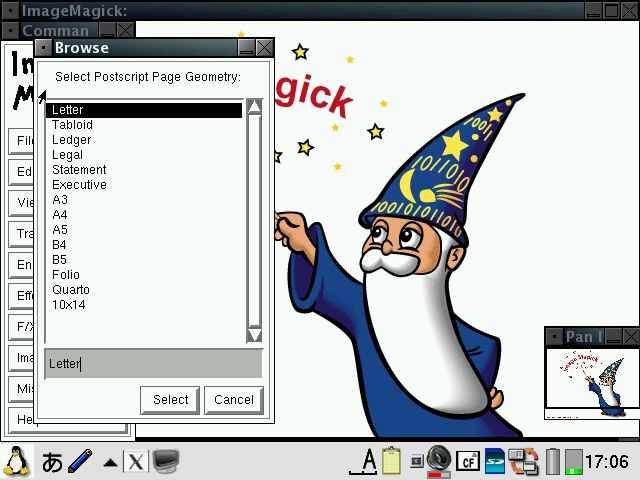Select Legal page geometry
Screen dimensions: 640x480
coord(67,155)
